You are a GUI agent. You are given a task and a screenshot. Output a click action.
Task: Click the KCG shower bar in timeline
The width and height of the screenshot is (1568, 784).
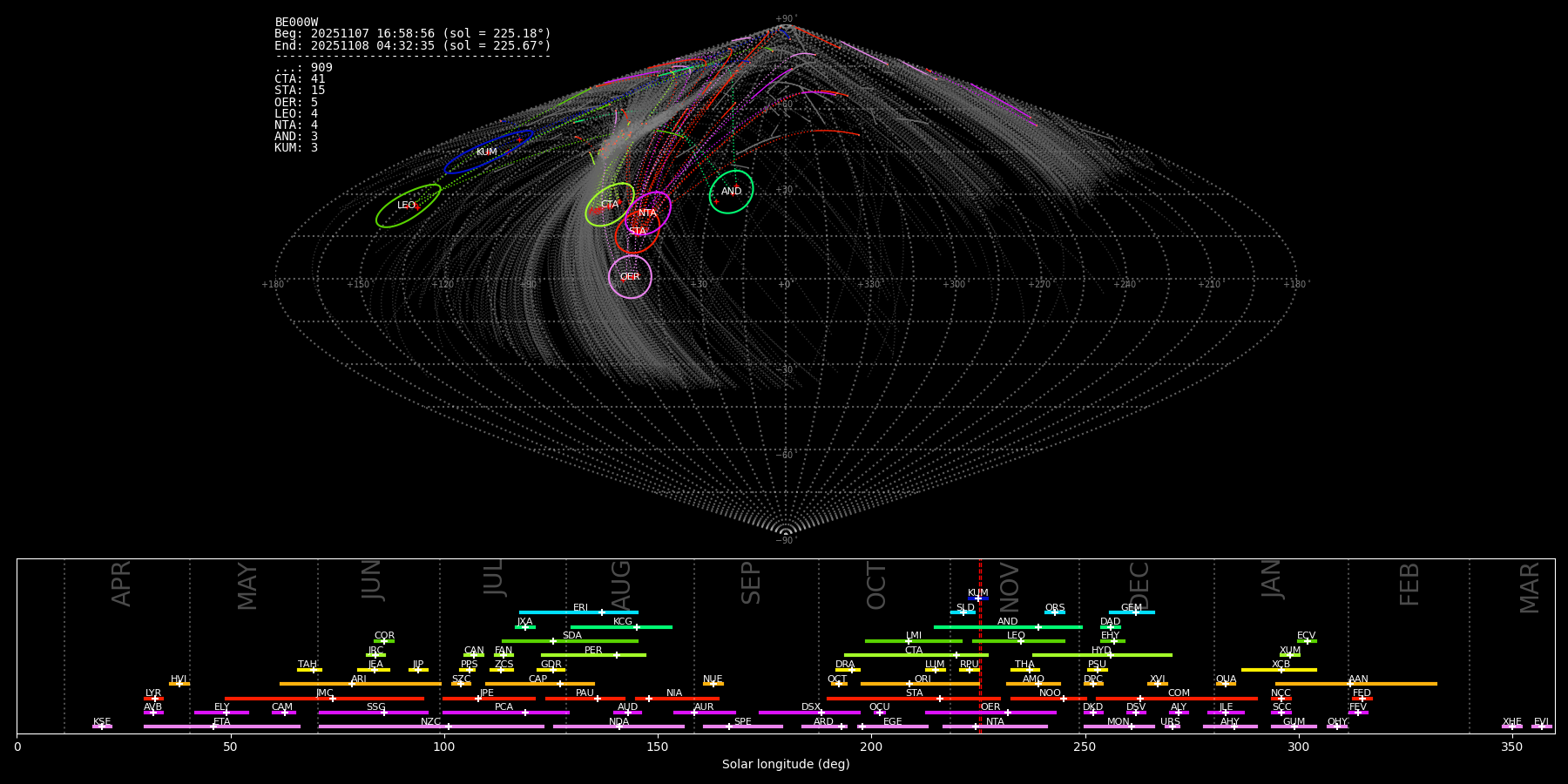click(621, 626)
